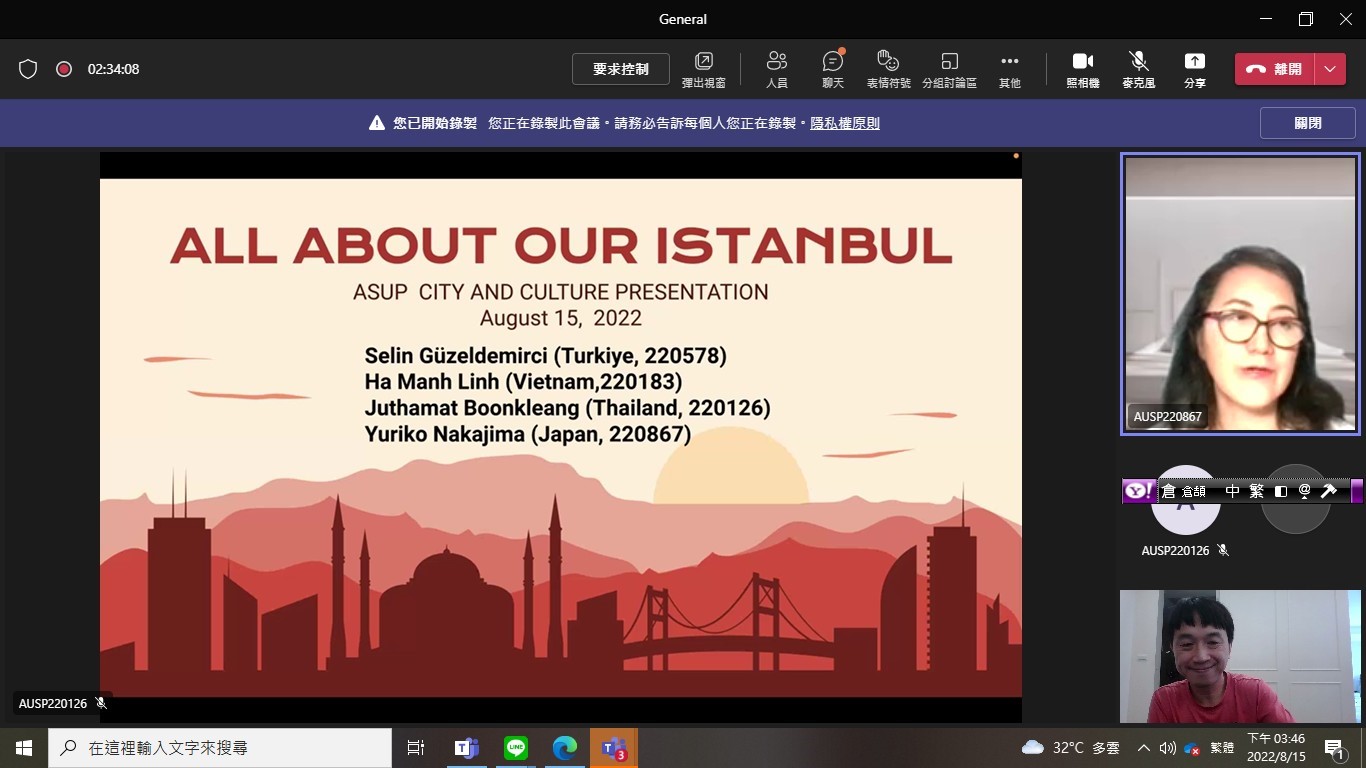
Task: Click the active Teams meeting taskbar icon with badge
Action: [x=614, y=747]
